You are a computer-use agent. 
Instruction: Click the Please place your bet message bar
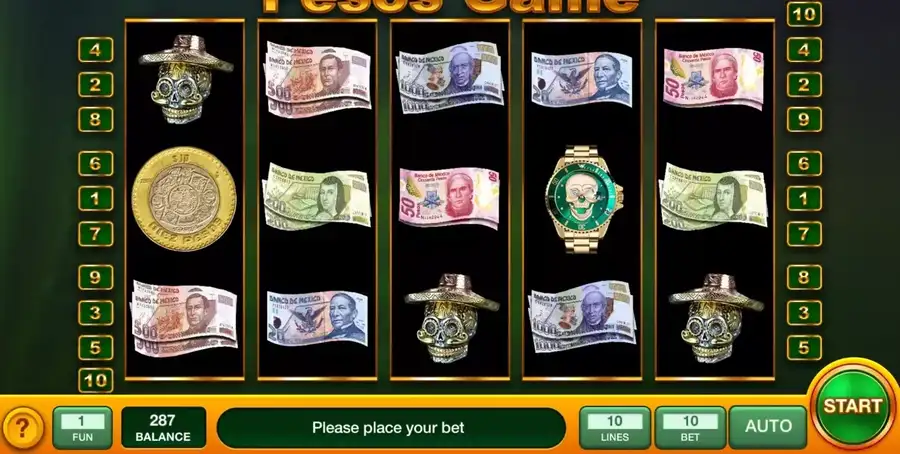390,428
